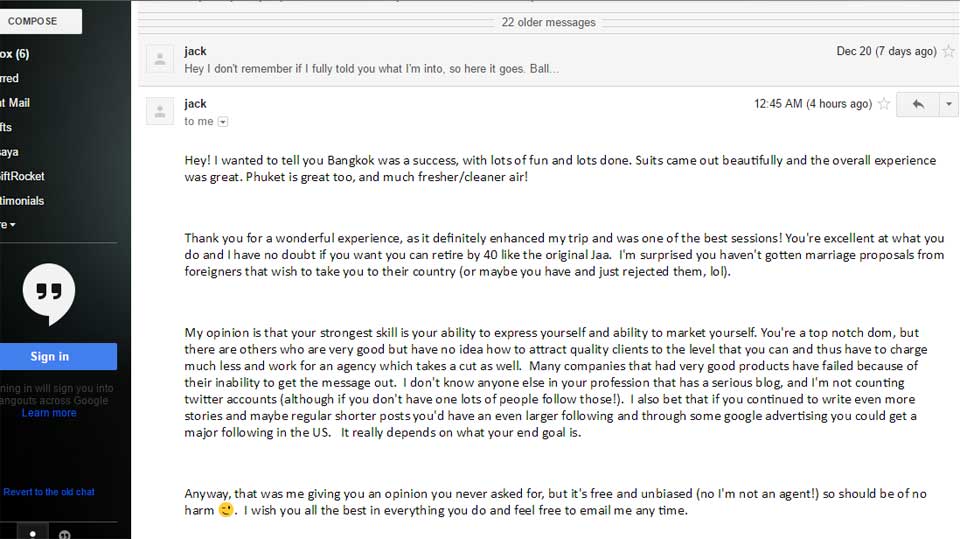Show details dropdown next to 'to me'

(223, 122)
